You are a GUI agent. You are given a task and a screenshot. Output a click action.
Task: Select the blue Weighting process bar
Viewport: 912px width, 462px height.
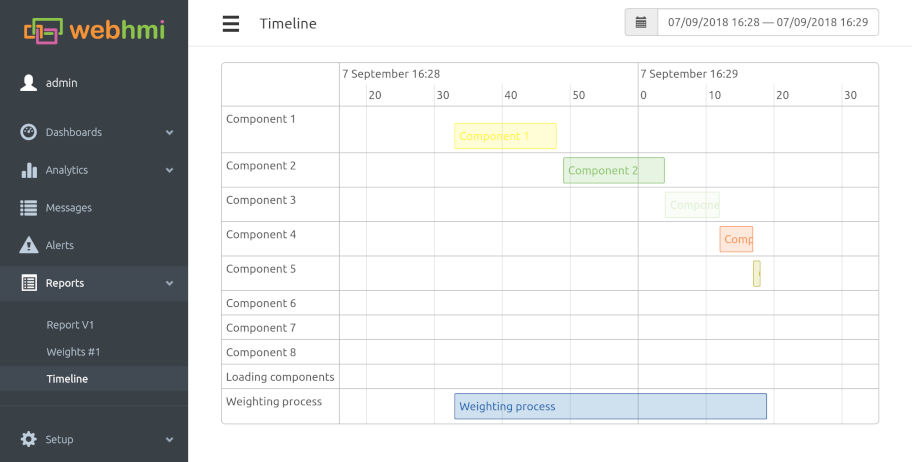pos(610,406)
